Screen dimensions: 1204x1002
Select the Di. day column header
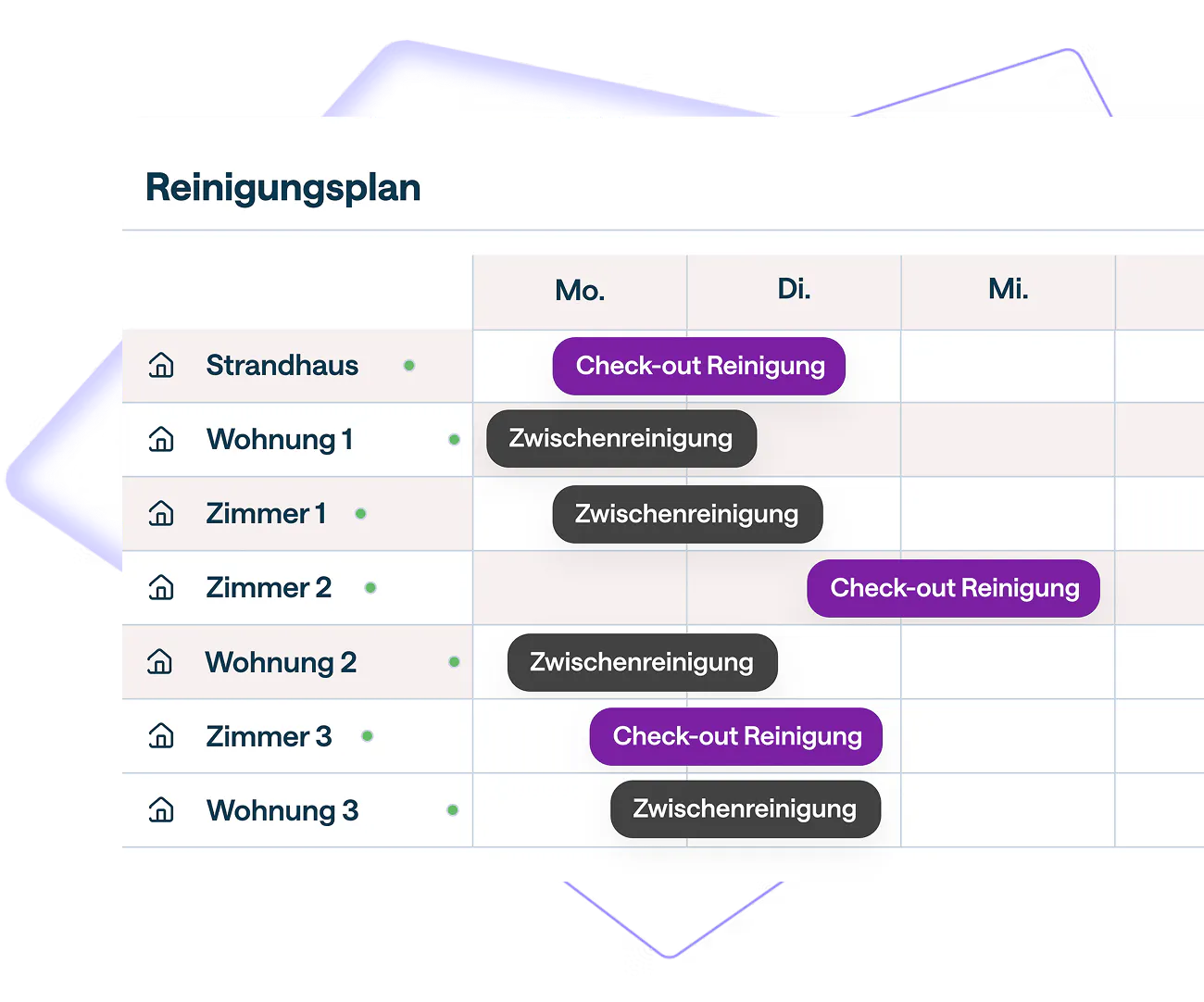click(x=794, y=289)
